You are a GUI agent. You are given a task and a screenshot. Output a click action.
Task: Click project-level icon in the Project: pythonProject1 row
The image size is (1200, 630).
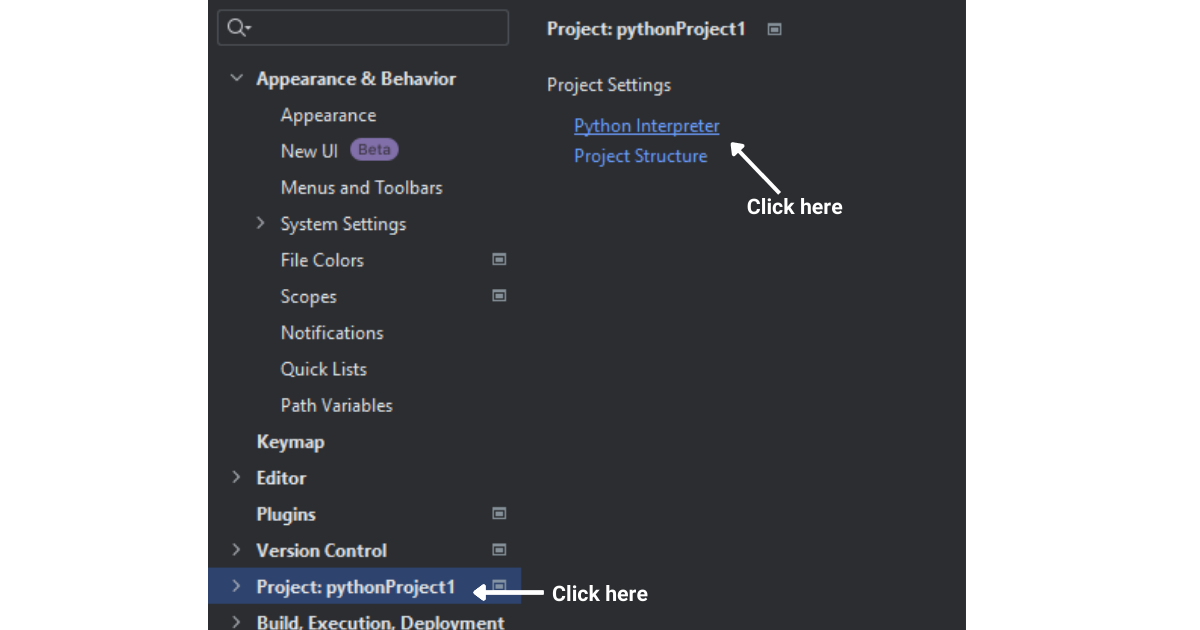[499, 586]
